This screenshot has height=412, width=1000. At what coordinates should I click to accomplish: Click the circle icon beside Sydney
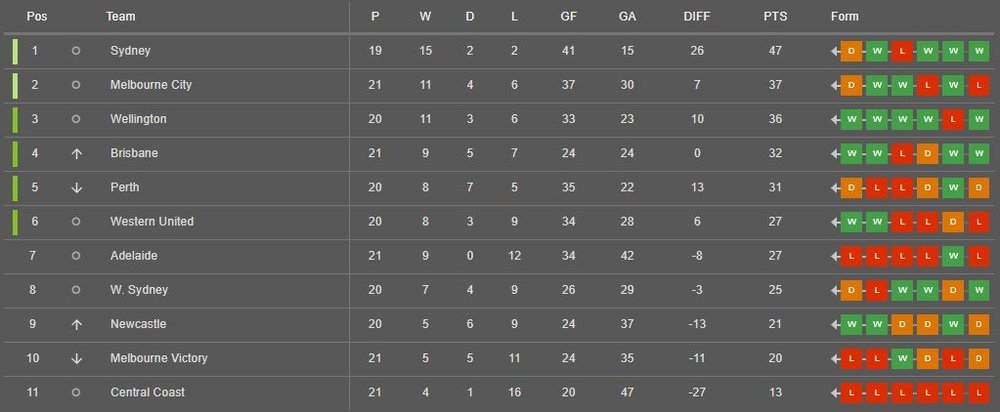76,51
